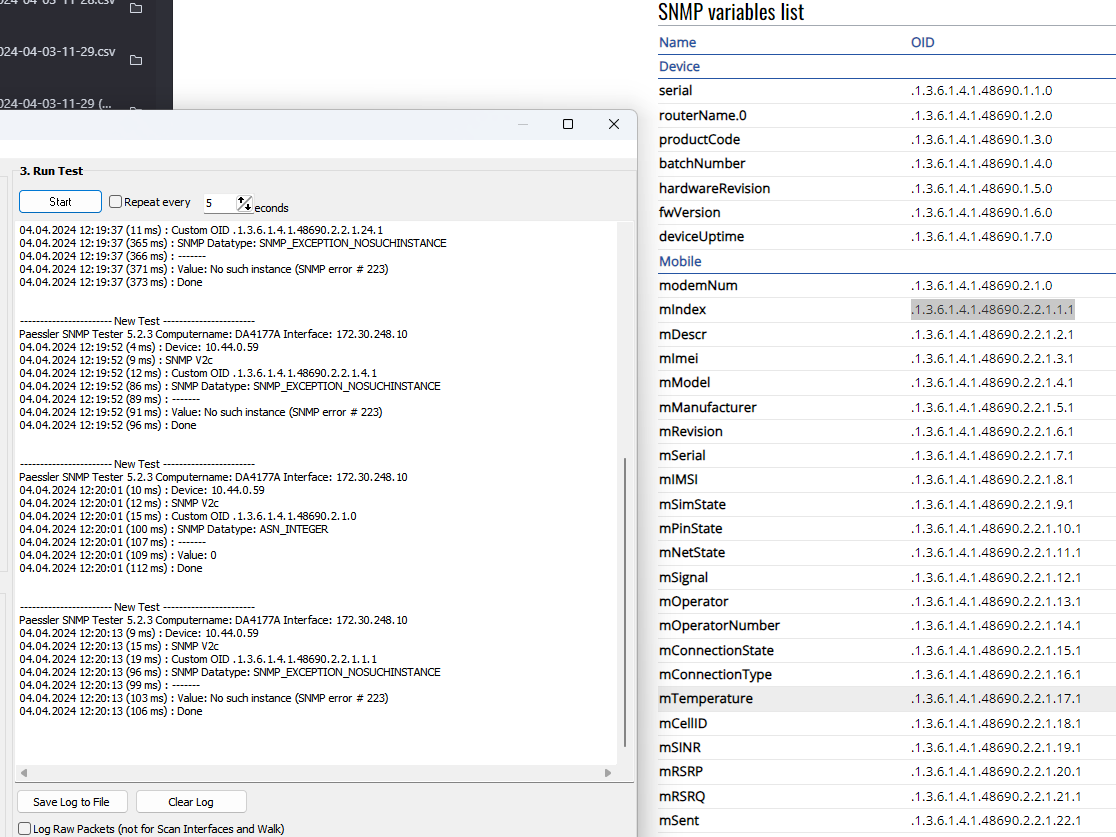Select mPinState variable name
This screenshot has width=1116, height=837.
(690, 529)
